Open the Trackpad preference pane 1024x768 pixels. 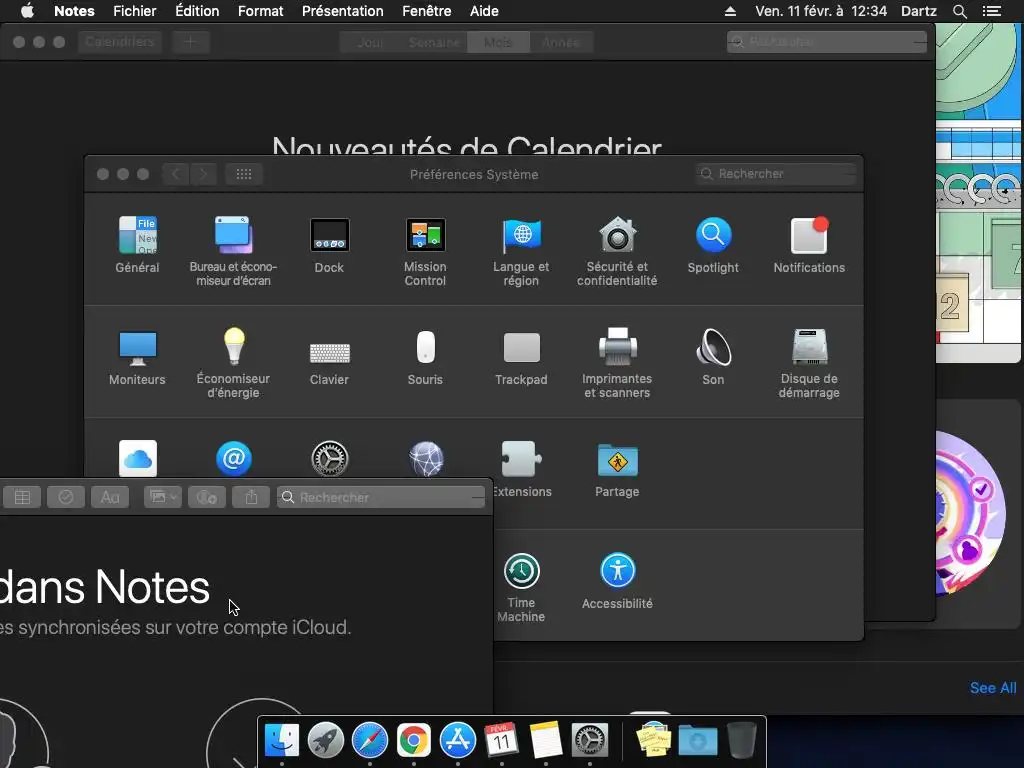point(521,357)
